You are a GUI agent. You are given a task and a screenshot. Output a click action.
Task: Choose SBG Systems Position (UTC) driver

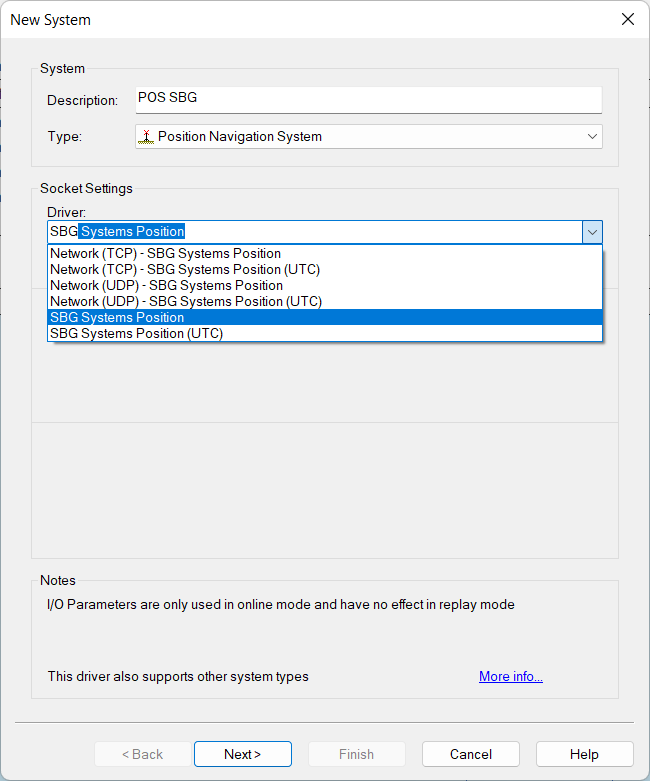[x=136, y=333]
